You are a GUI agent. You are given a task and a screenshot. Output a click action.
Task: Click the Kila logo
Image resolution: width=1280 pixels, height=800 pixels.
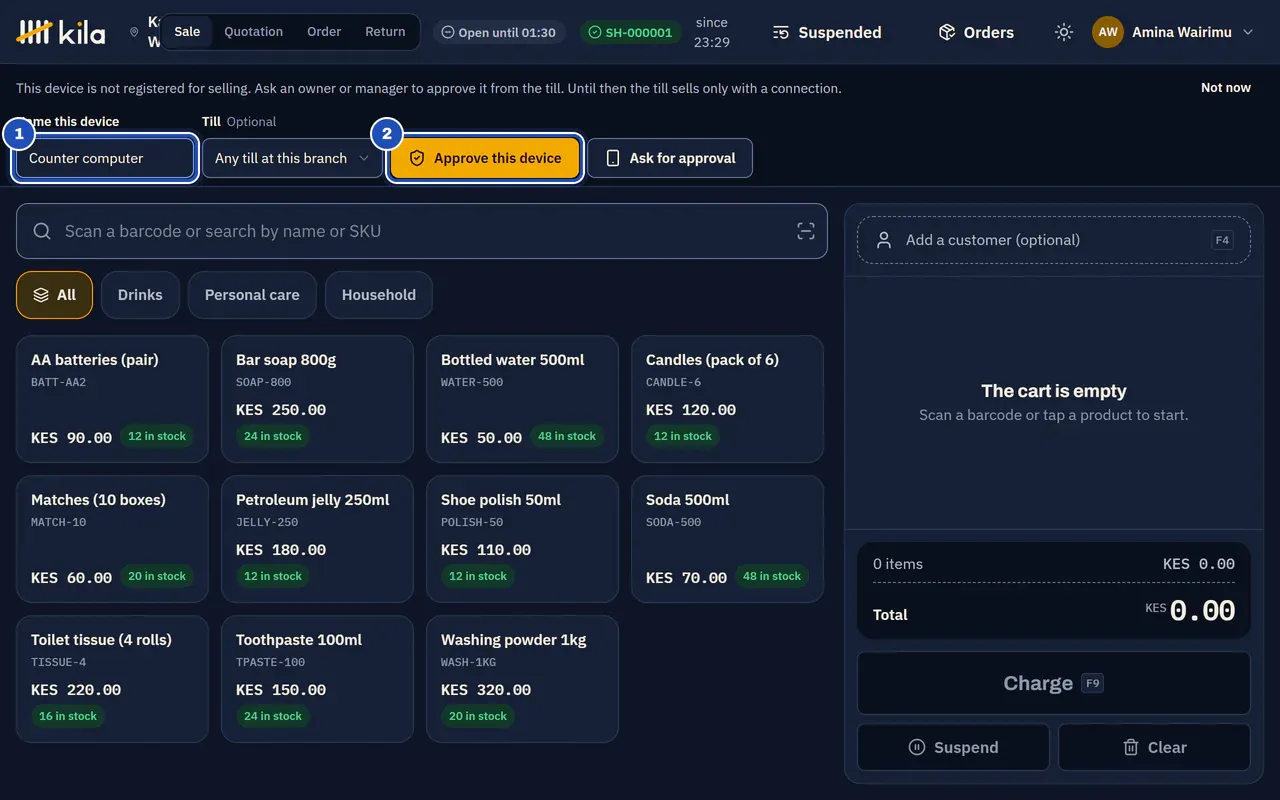click(x=61, y=32)
